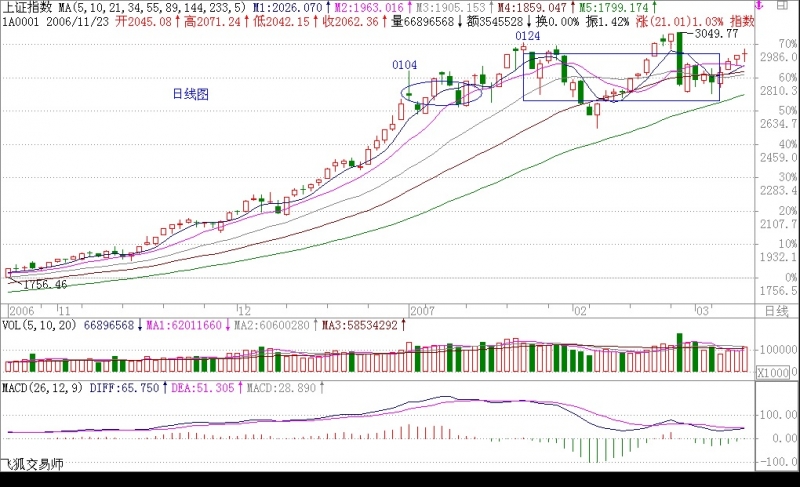The height and width of the screenshot is (487, 800).
Task: Click the 03 month marker on time axis
Action: [703, 311]
